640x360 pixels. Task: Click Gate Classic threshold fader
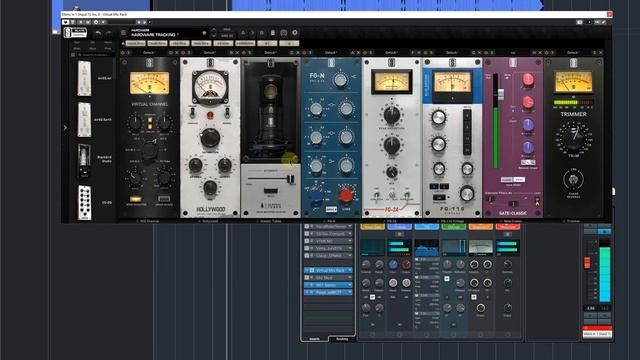[500, 94]
